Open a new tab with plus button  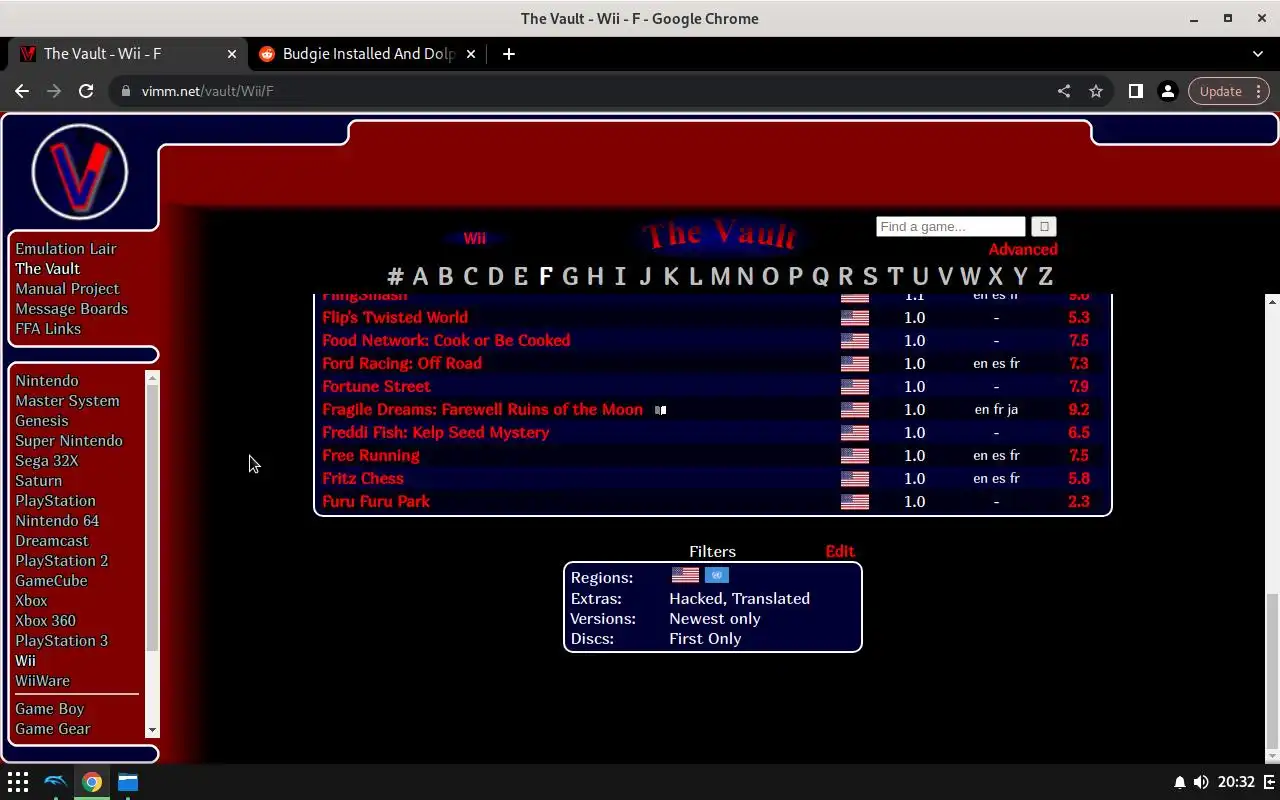(508, 54)
